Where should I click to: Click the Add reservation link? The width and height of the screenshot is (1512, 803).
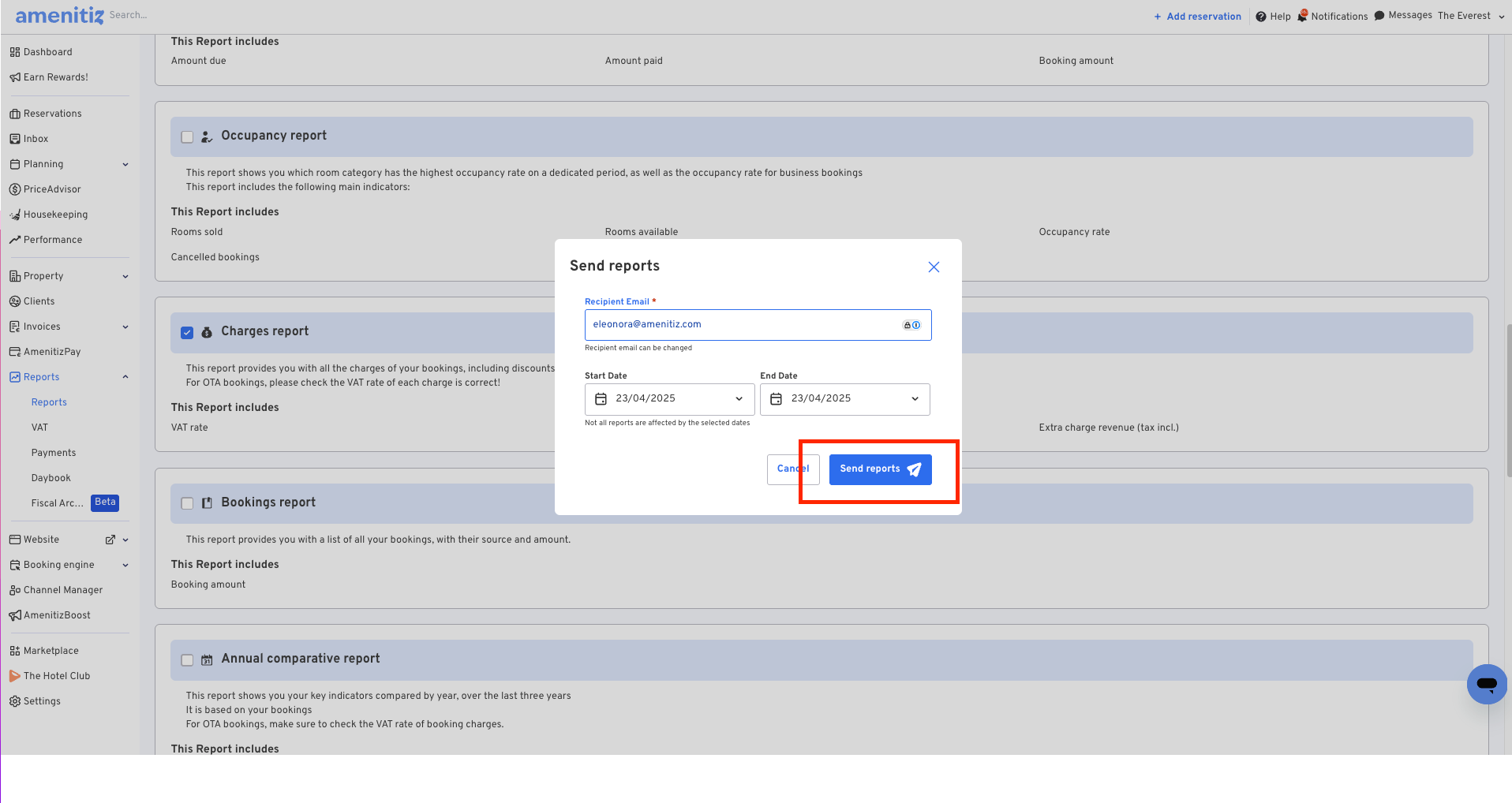pos(1198,17)
